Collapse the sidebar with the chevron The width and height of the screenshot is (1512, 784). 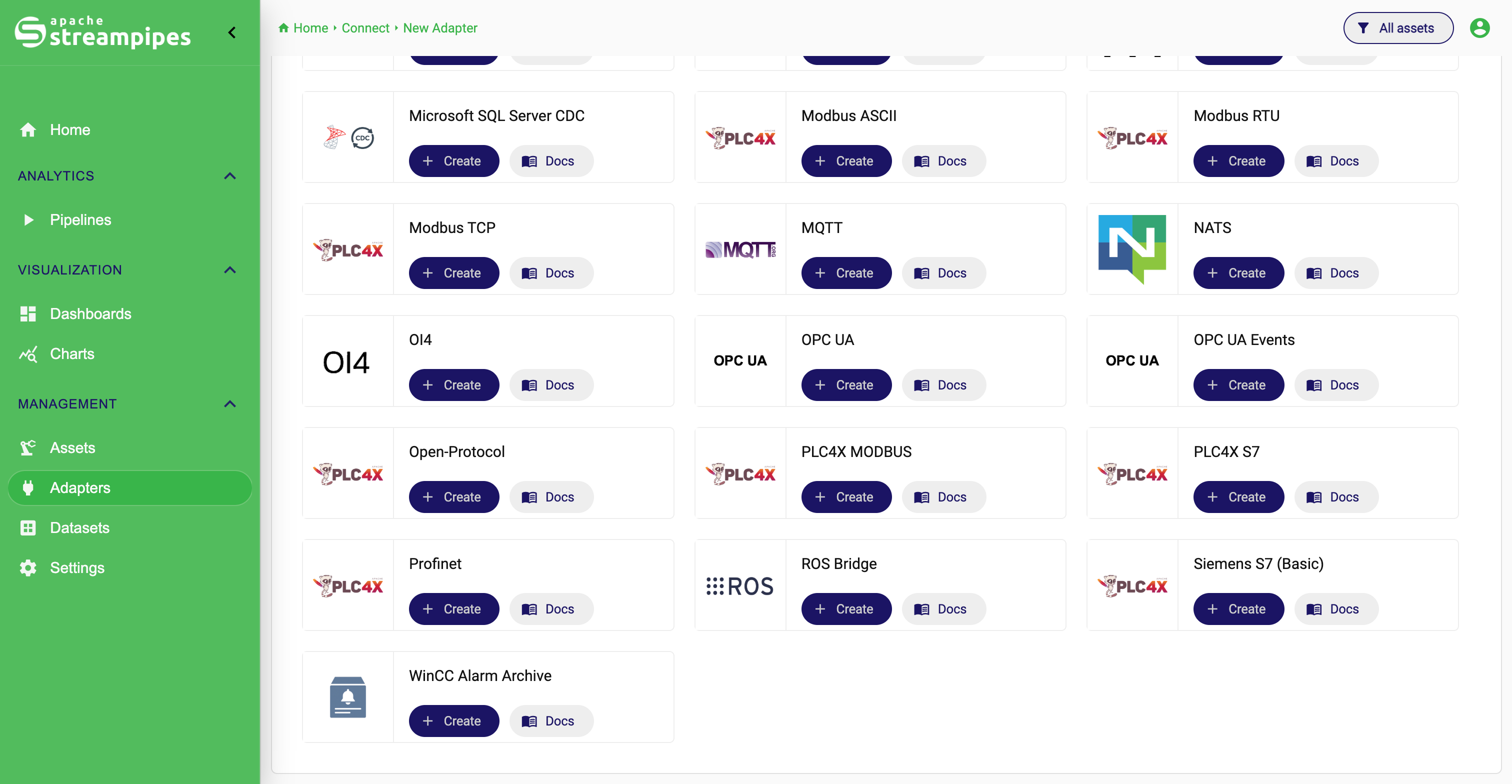(x=232, y=32)
